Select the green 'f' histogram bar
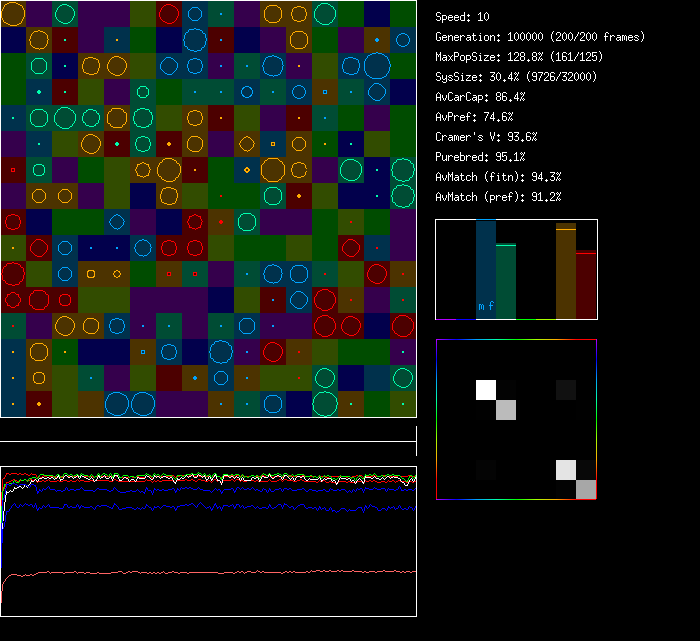 coord(506,281)
